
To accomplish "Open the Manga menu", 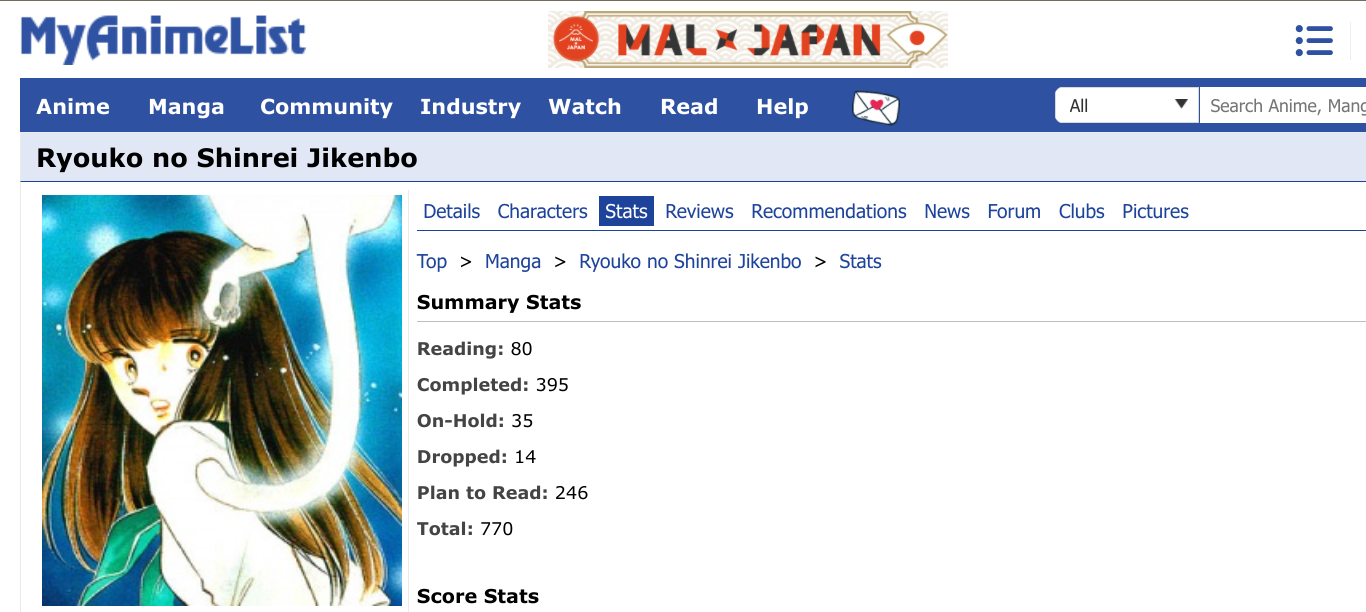I will [x=186, y=106].
